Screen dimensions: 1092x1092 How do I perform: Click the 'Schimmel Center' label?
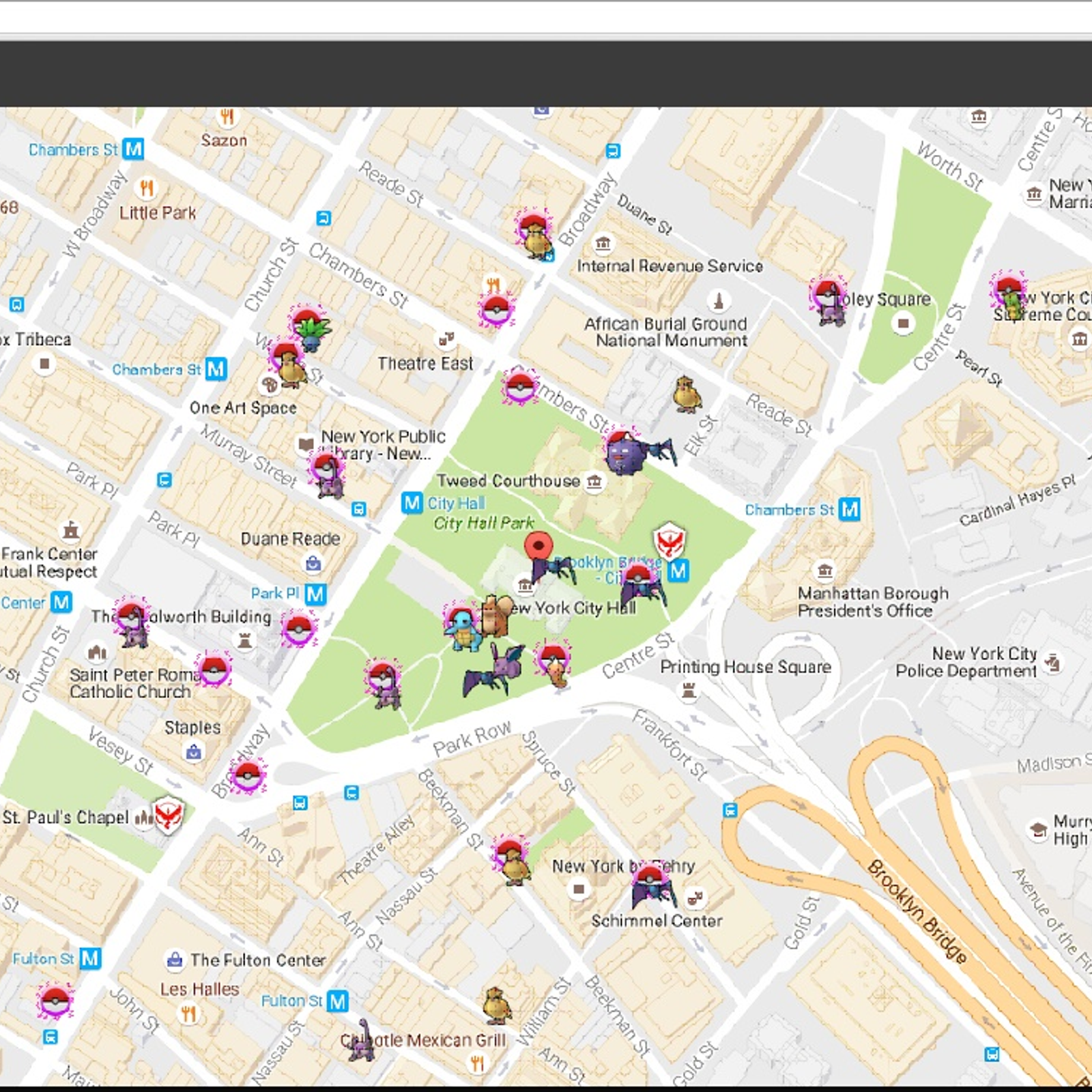point(657,921)
